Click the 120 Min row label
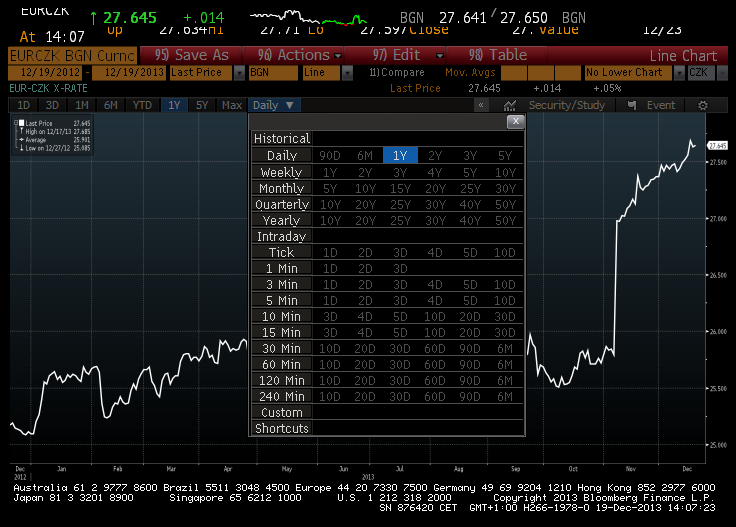 click(281, 380)
